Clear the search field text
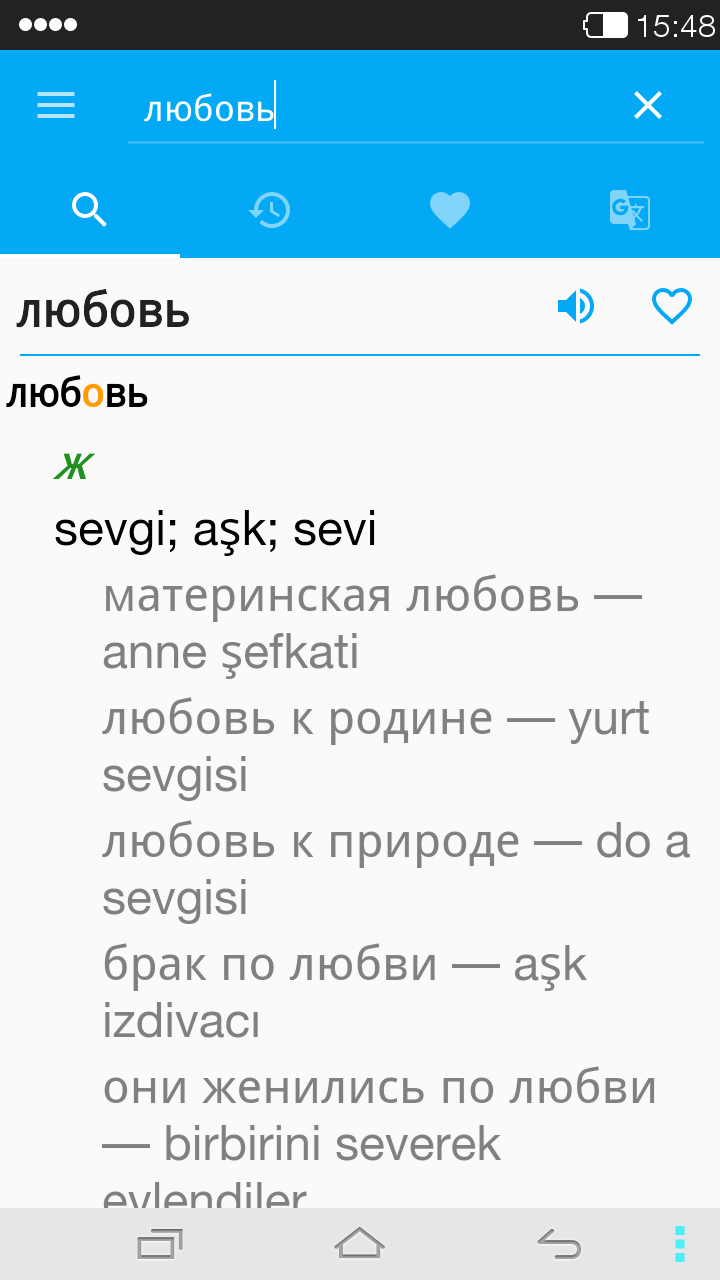The width and height of the screenshot is (720, 1280). pyautogui.click(x=648, y=105)
